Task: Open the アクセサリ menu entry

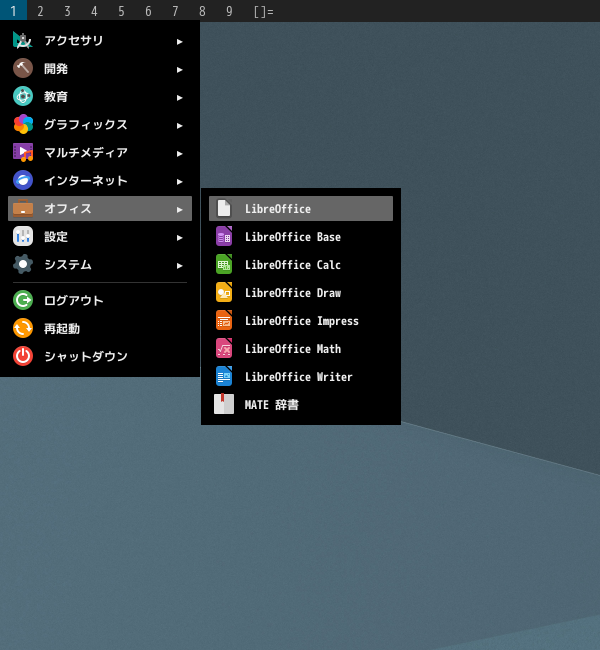Action: (100, 41)
